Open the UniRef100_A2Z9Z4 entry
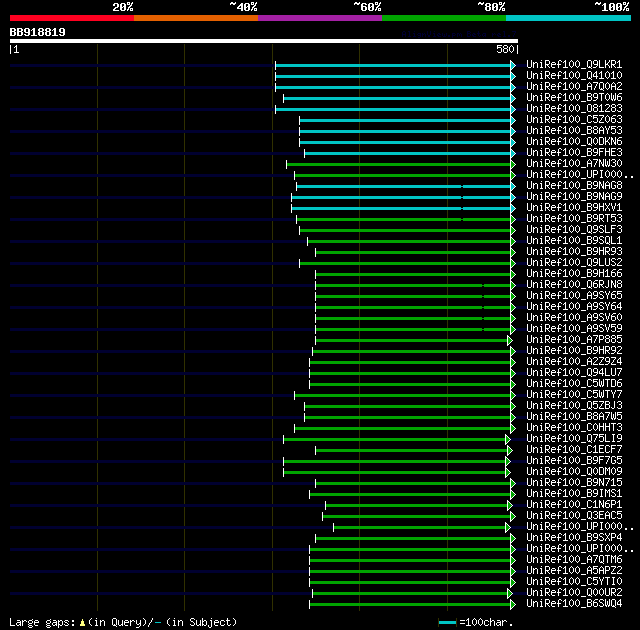Screen dimensions: 640x630 tap(574, 362)
